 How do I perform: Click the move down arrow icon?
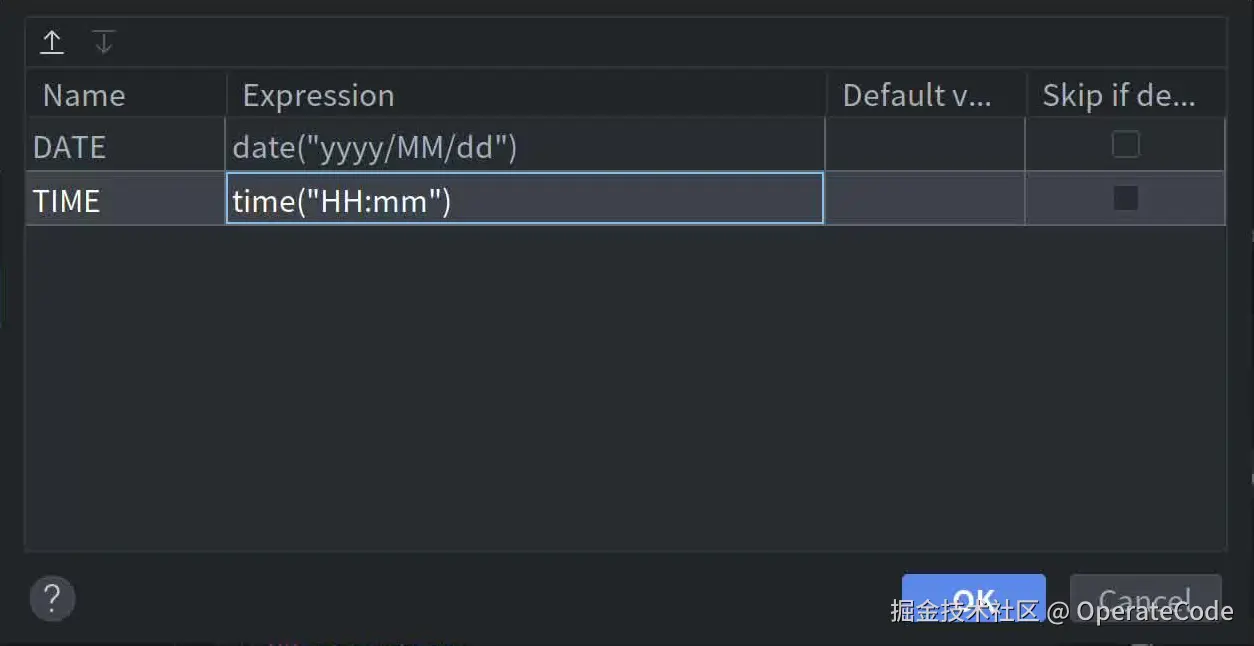(104, 42)
